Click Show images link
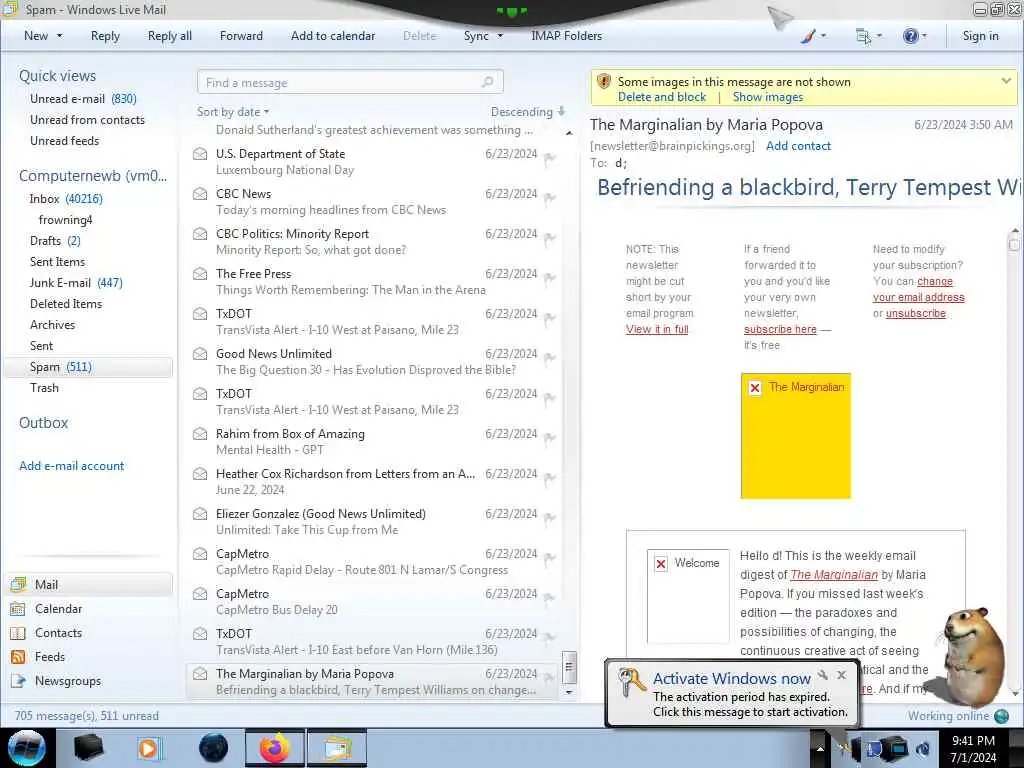The width and height of the screenshot is (1024, 768). click(x=768, y=97)
